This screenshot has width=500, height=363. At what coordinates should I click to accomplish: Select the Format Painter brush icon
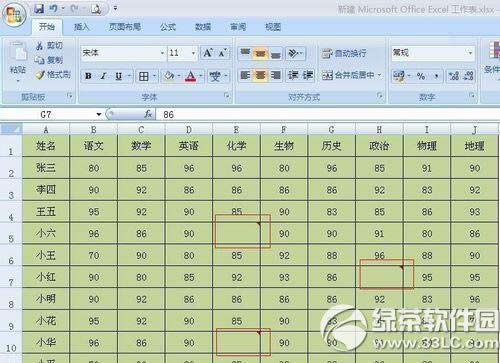(40, 75)
